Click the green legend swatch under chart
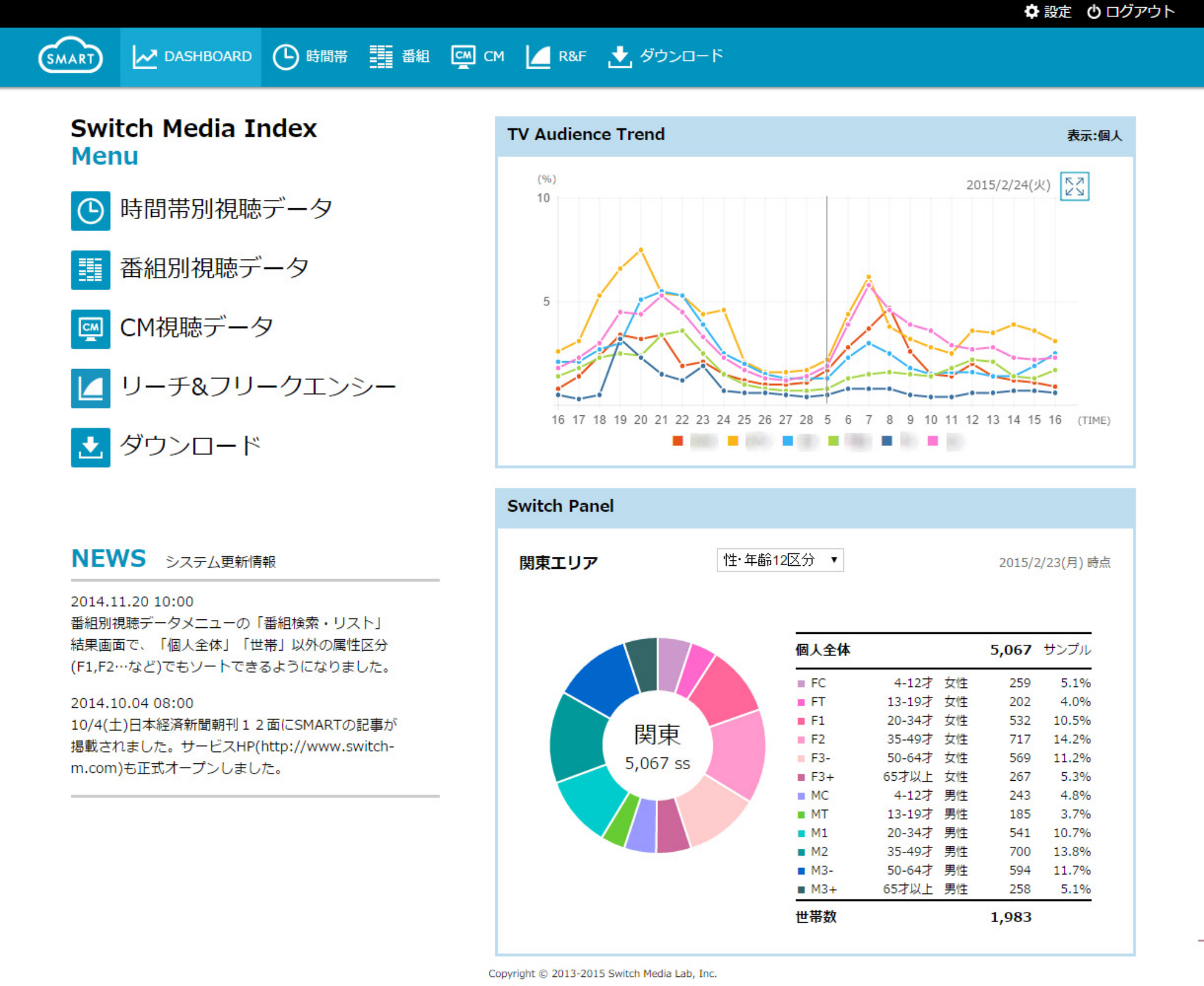The height and width of the screenshot is (986, 1204). point(833,441)
